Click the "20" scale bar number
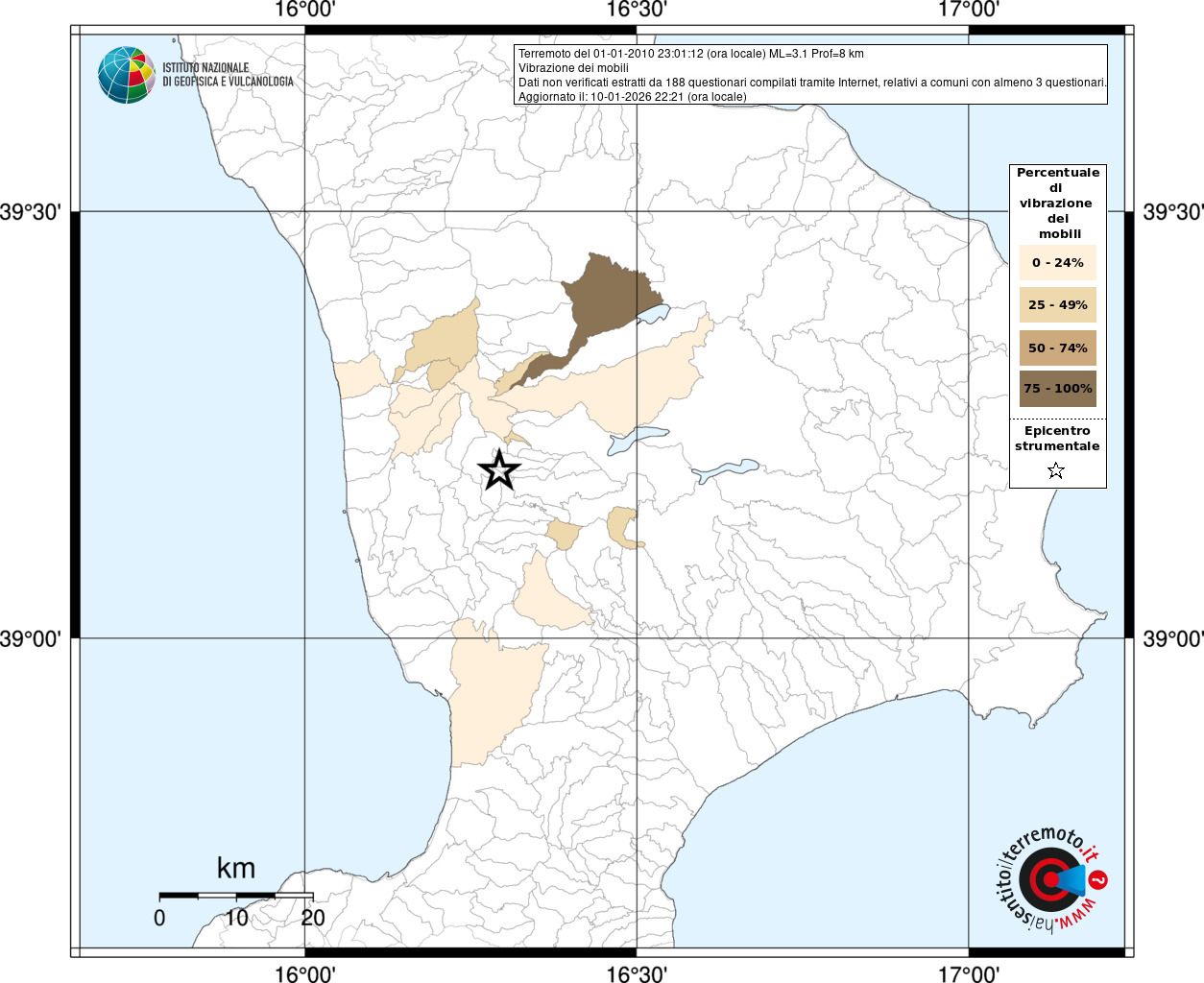Screen dimensions: 1204x983 [x=313, y=918]
